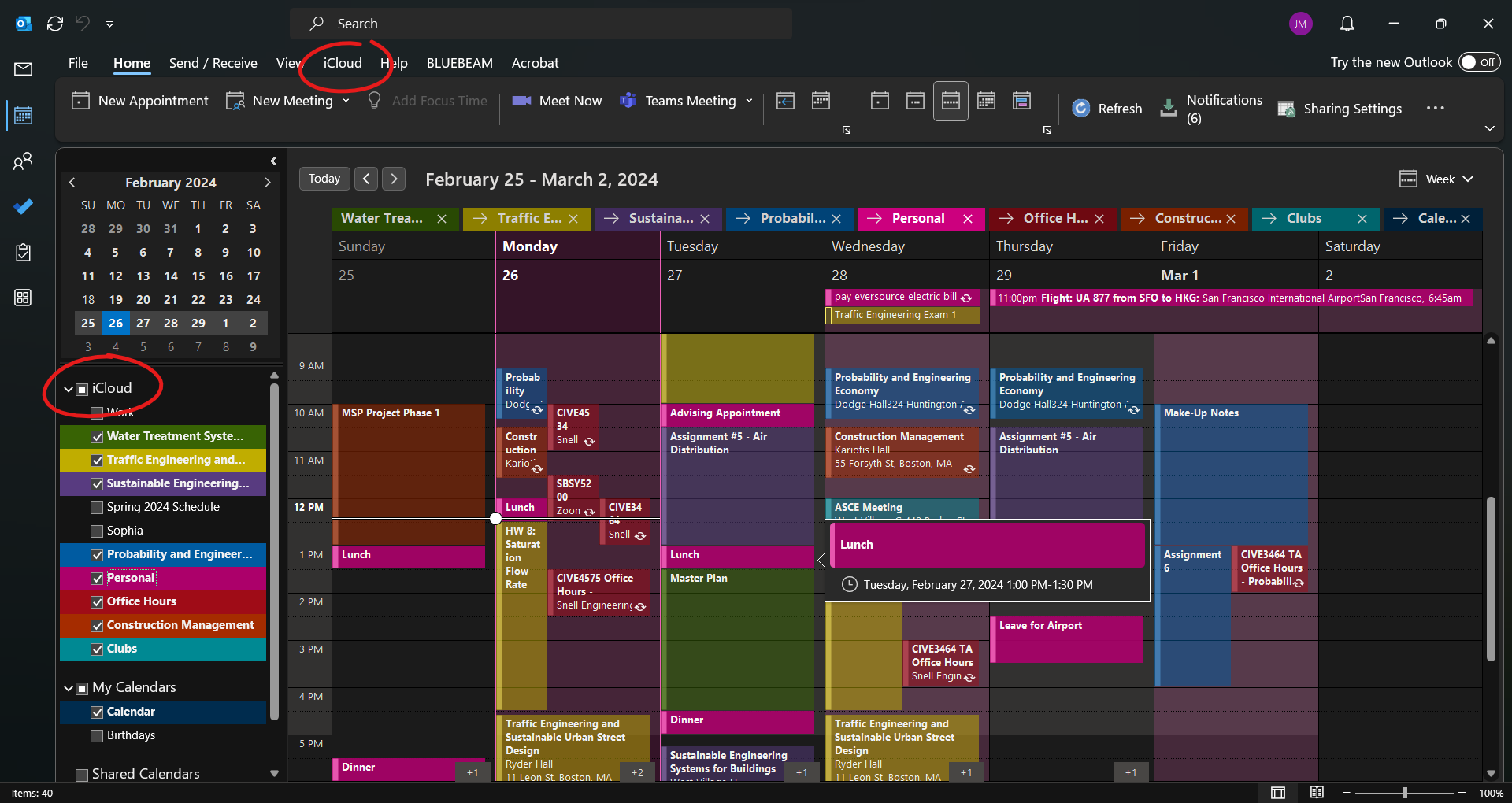Click the Send/Receive sync icon in title bar

(55, 24)
